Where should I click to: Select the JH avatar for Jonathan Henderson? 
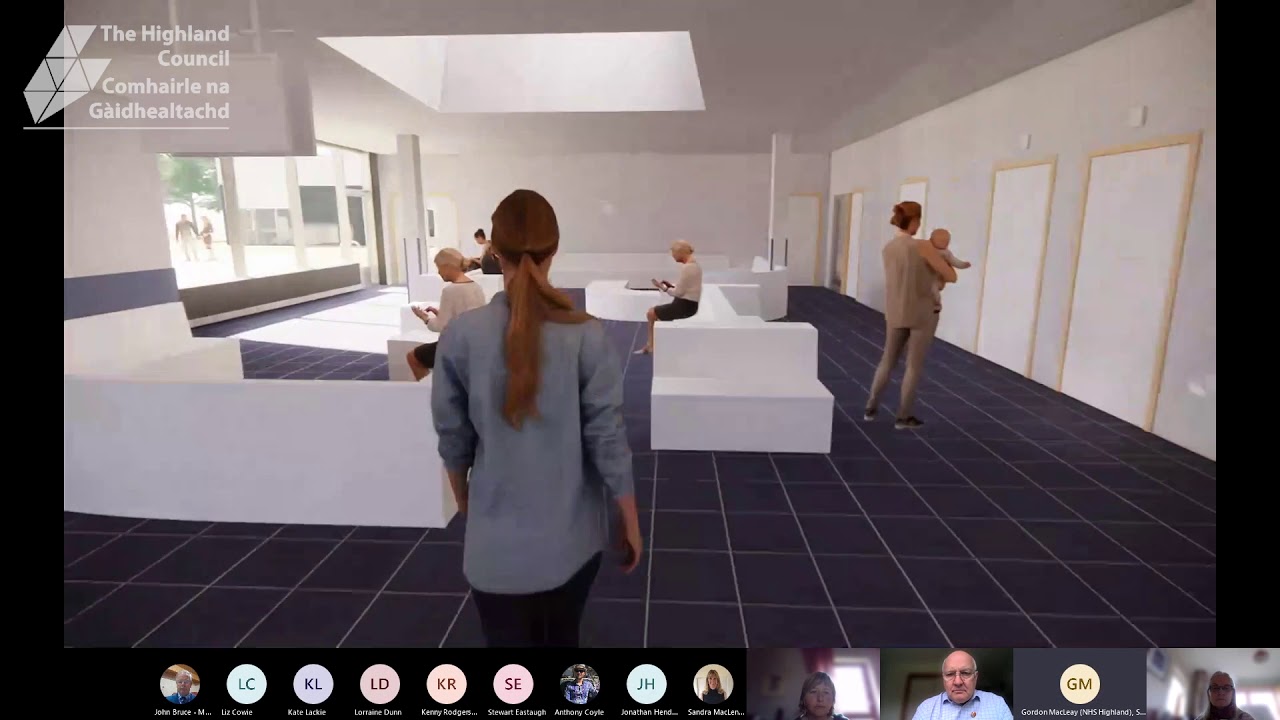(646, 684)
